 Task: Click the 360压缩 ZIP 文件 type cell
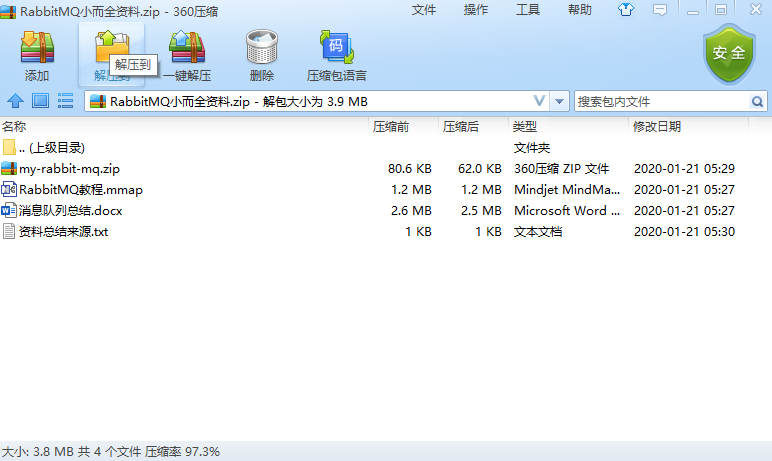click(562, 168)
